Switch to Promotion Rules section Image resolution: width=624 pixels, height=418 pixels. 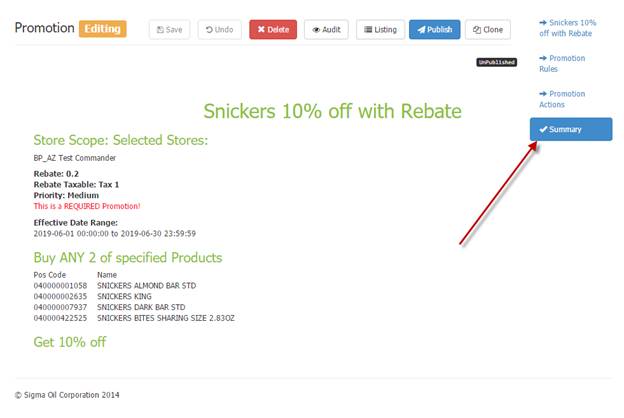pyautogui.click(x=567, y=64)
